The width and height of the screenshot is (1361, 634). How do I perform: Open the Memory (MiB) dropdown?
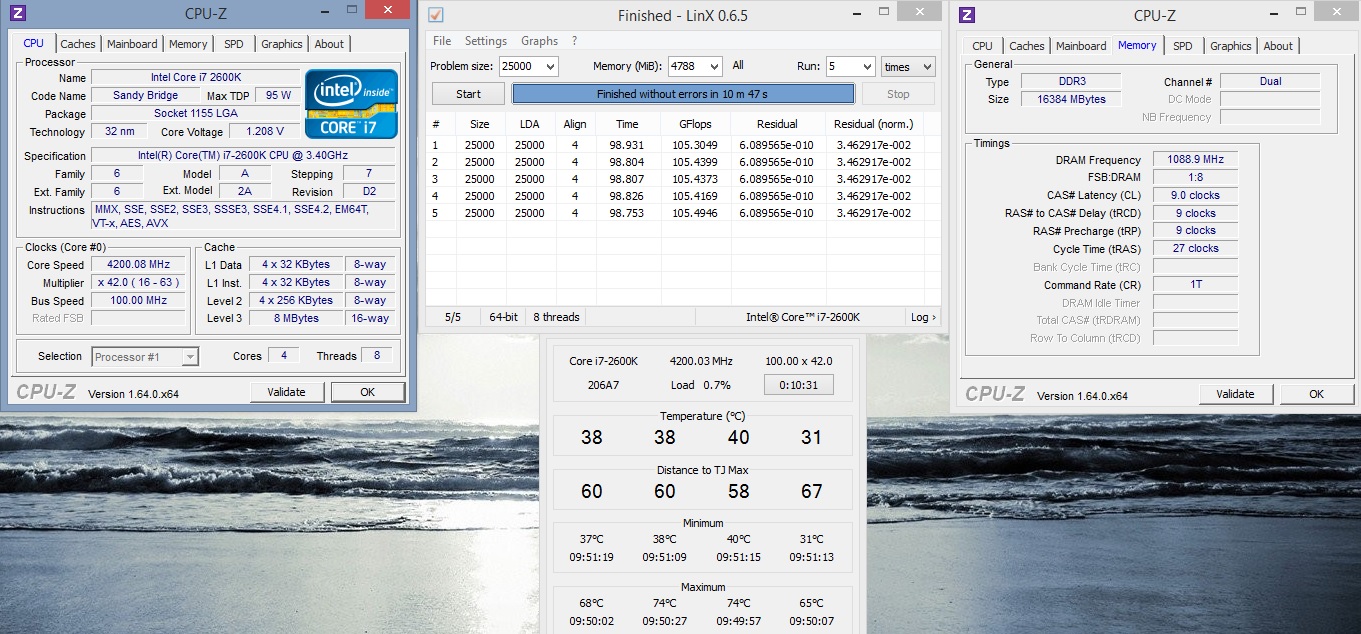pyautogui.click(x=713, y=67)
